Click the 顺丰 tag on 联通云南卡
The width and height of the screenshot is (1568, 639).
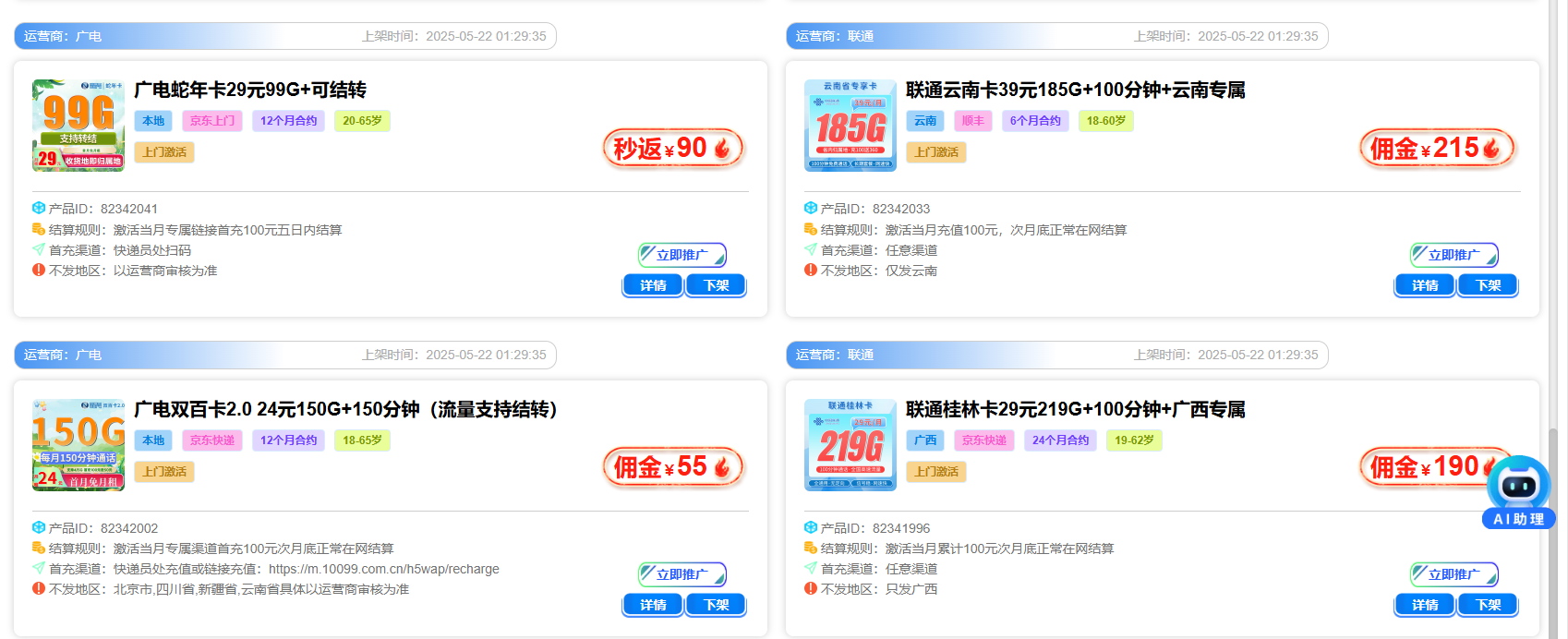click(x=973, y=121)
